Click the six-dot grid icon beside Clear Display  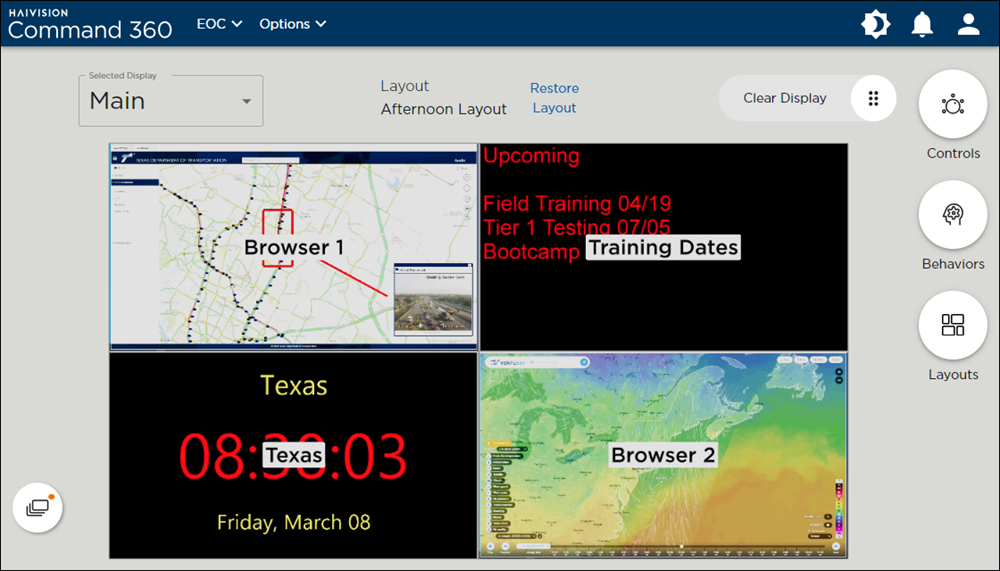coord(873,98)
